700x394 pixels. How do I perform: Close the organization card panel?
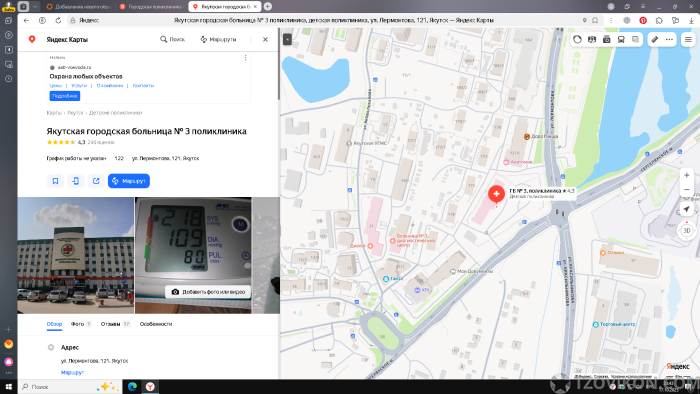coord(265,39)
